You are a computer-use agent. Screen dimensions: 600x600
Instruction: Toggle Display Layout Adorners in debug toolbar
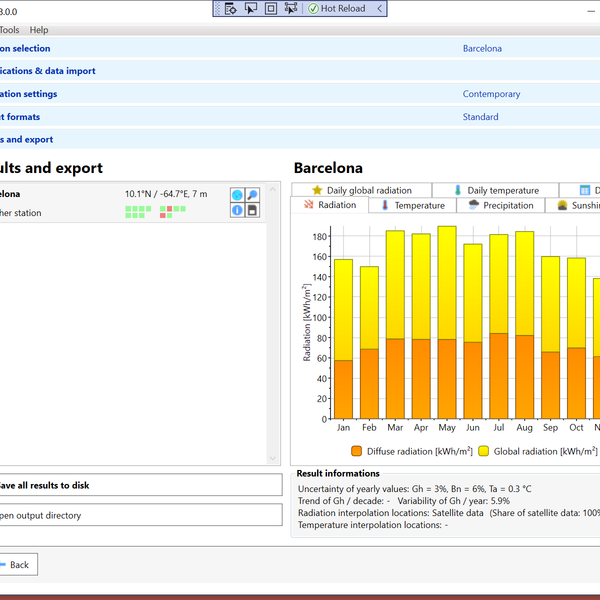click(x=271, y=8)
